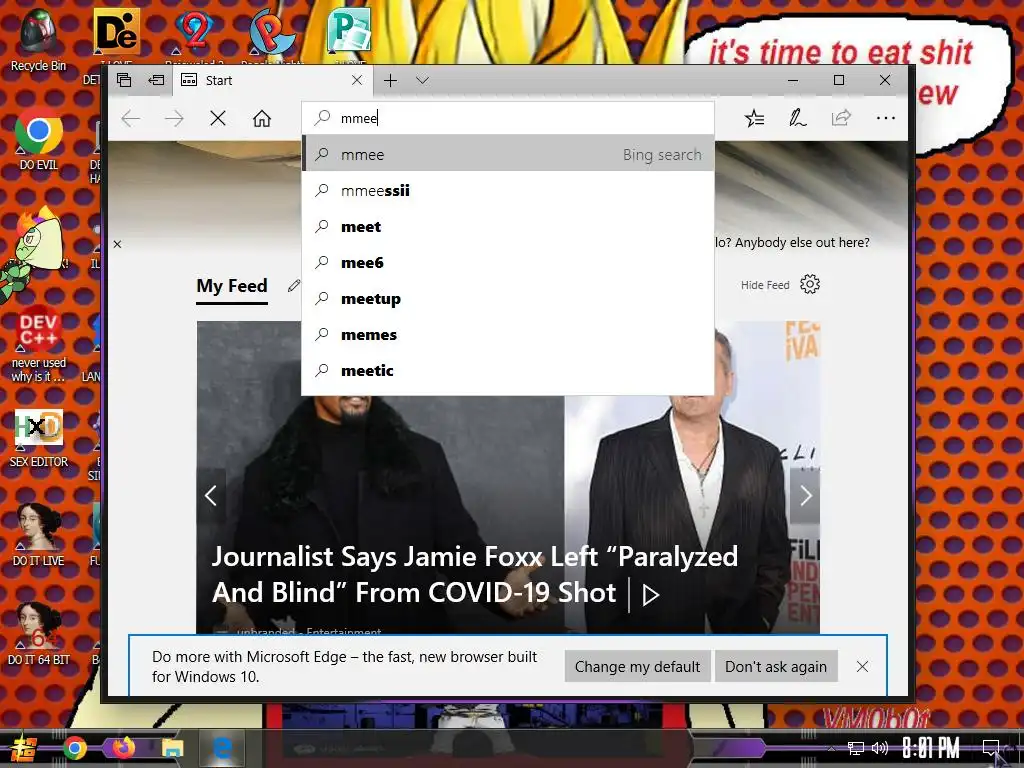The height and width of the screenshot is (768, 1024).
Task: Share this page icon in Edge
Action: pos(841,118)
